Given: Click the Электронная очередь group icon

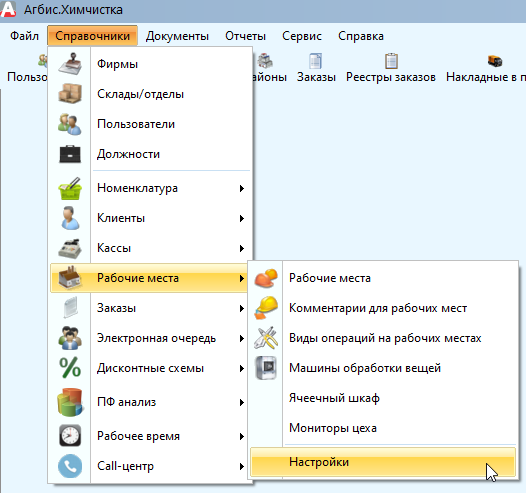Looking at the screenshot, I should (70, 338).
